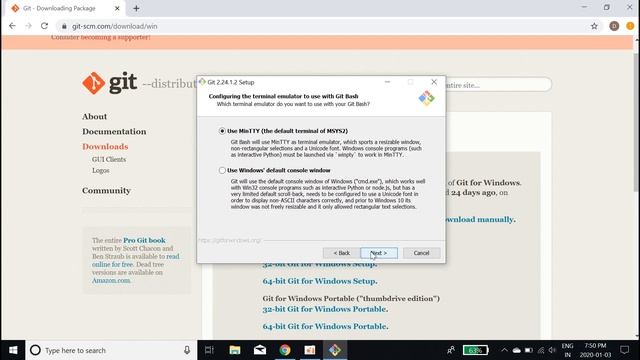640x360 pixels.
Task: Click the git logo on webpage
Action: (109, 83)
